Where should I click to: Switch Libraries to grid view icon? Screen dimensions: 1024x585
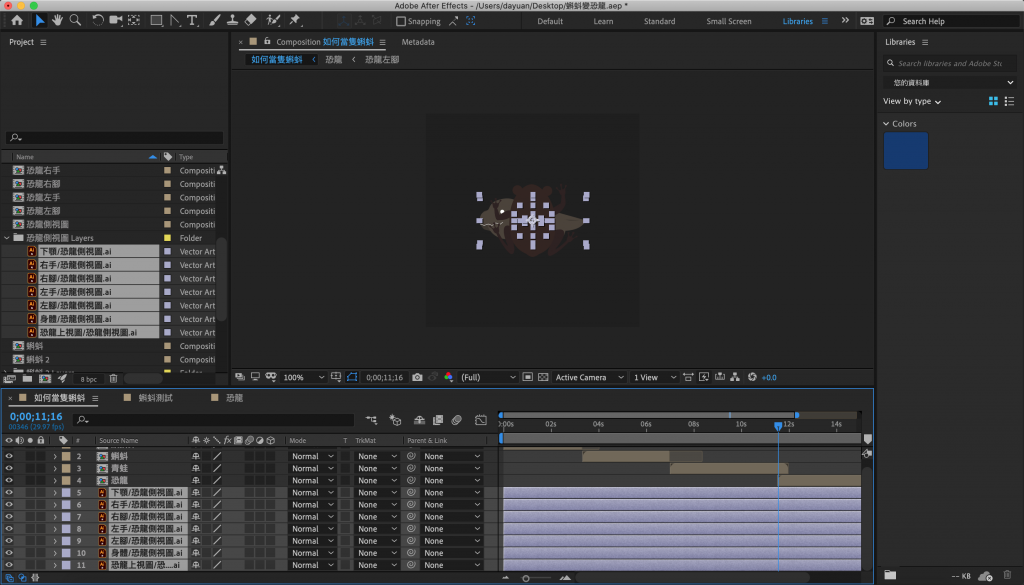point(993,101)
